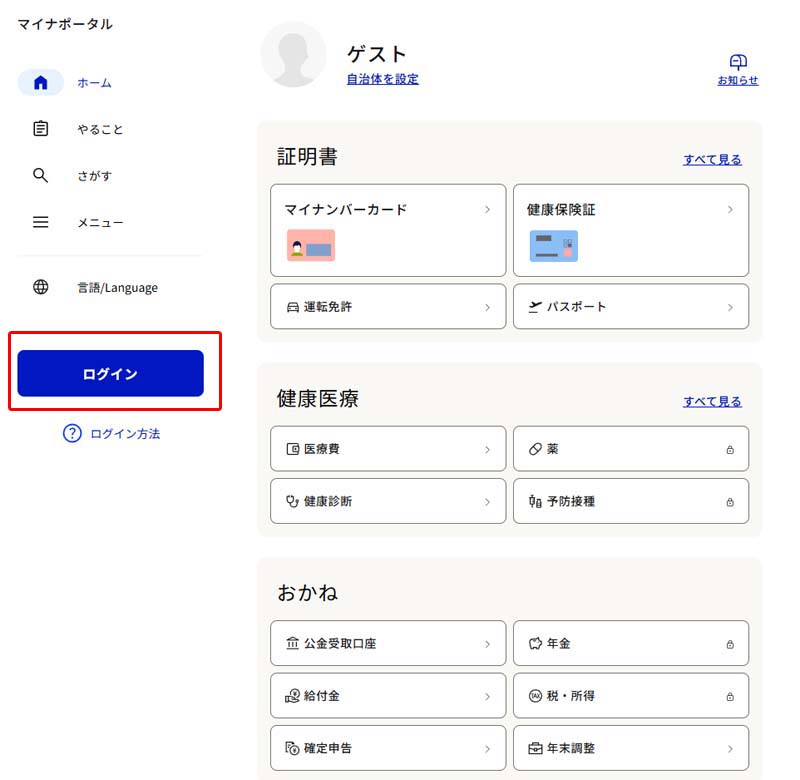
Task: Open すべて見る in the 証明書 section
Action: (712, 159)
